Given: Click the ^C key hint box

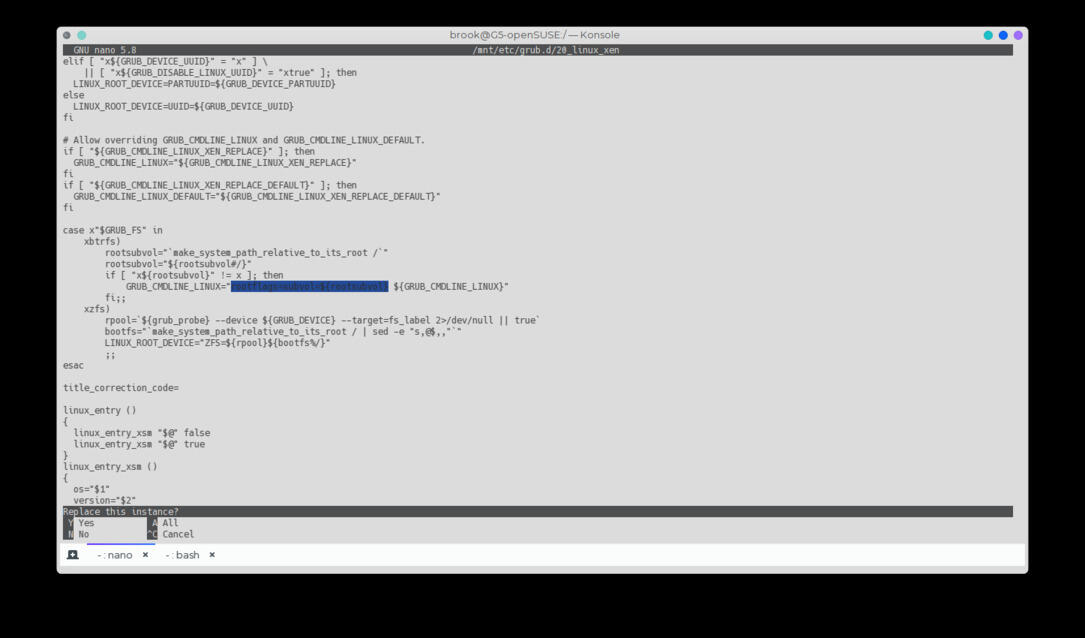Looking at the screenshot, I should click(x=152, y=534).
